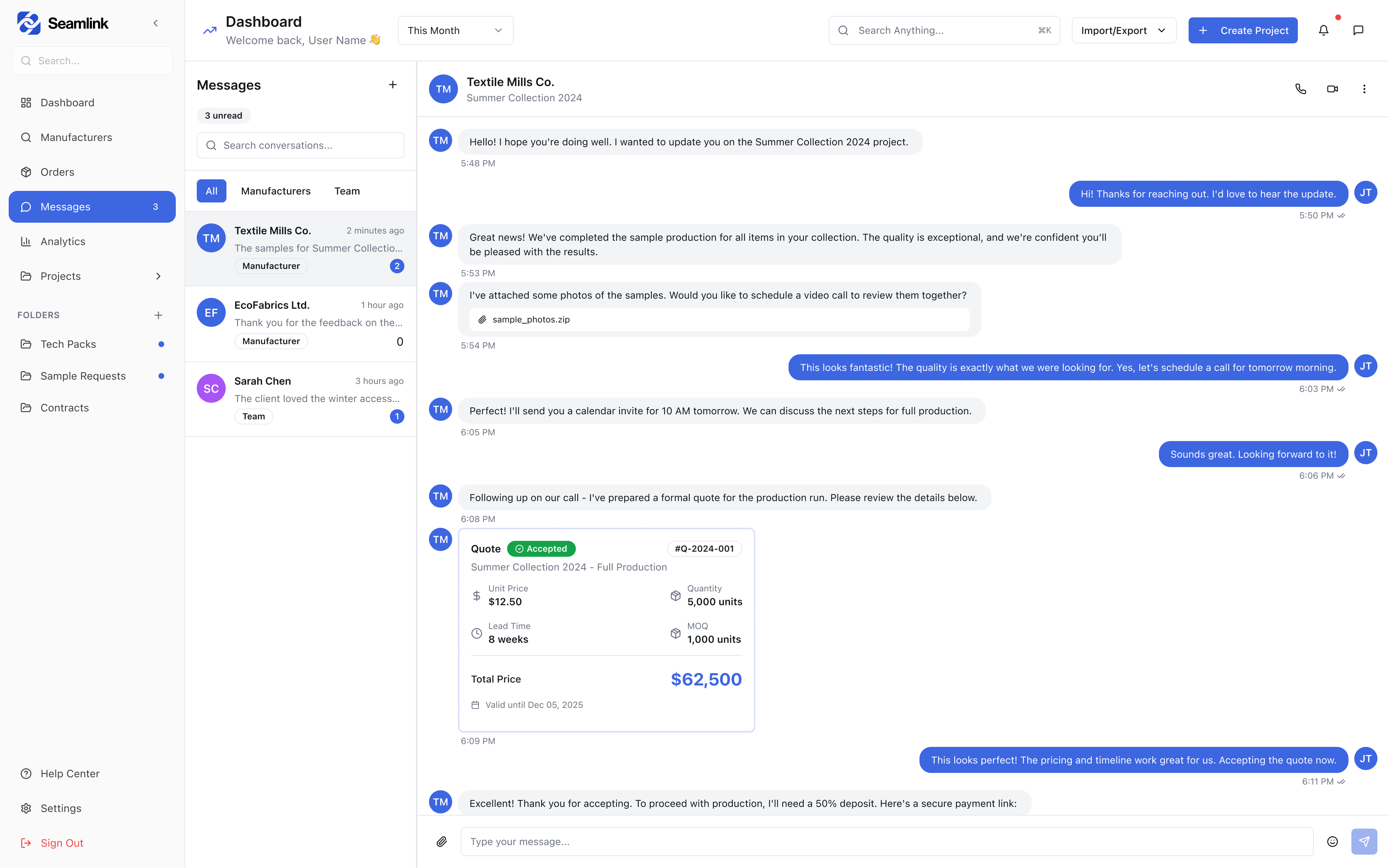The image size is (1389, 868).
Task: Start a new message with plus icon
Action: [392, 85]
